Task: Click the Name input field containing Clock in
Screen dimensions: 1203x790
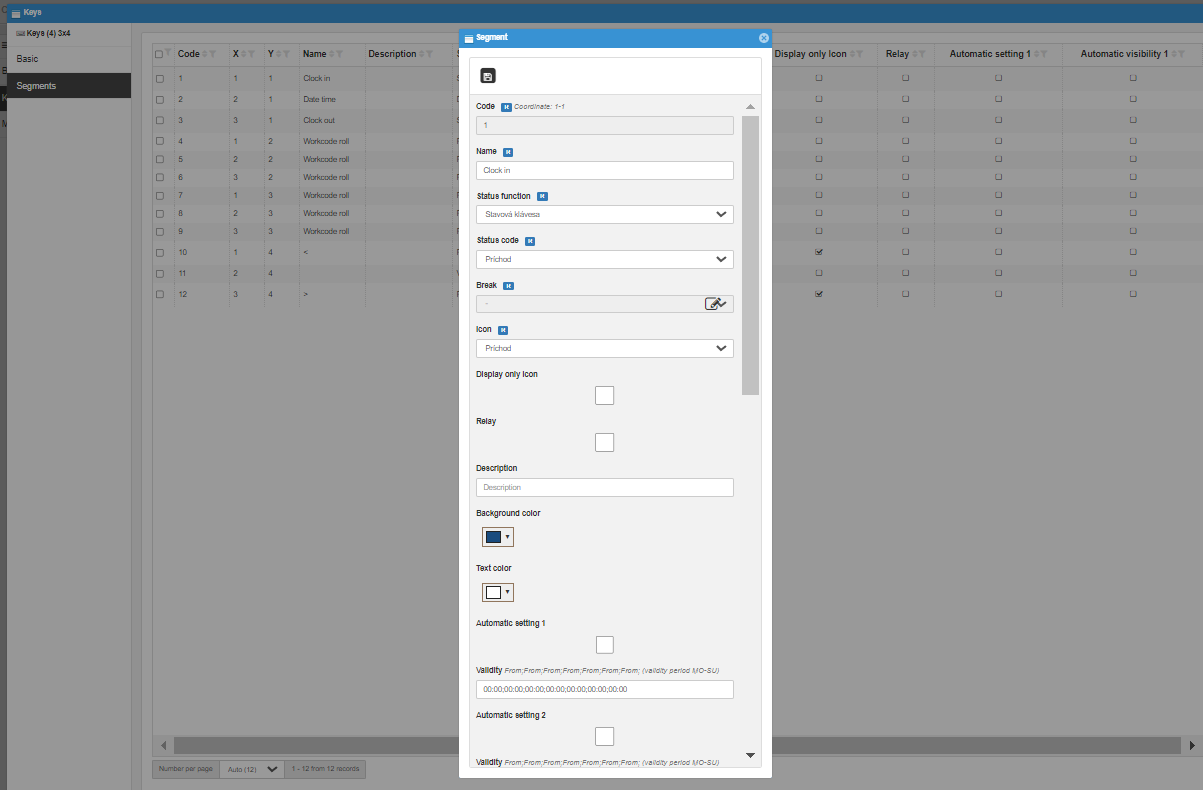Action: [604, 170]
